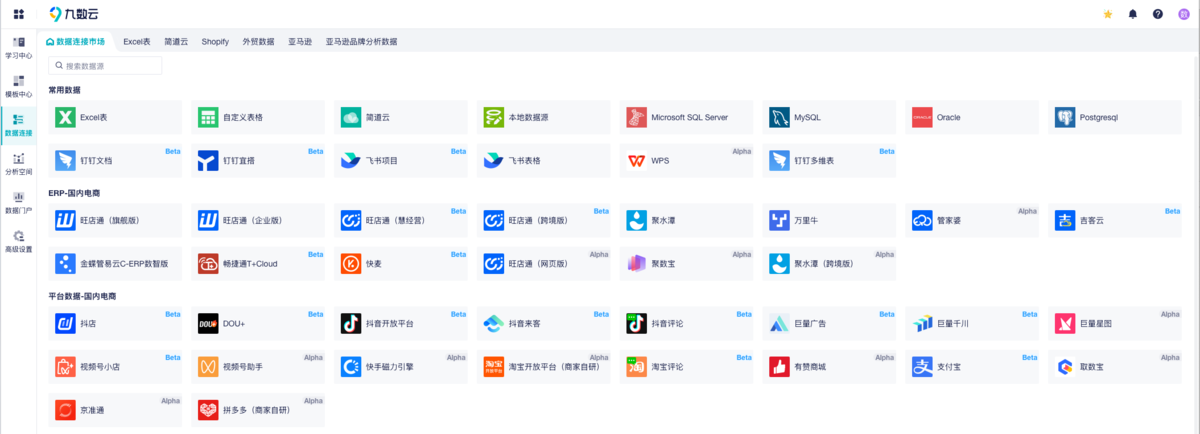
Task: Choose the 钉钉文档 card
Action: [x=116, y=160]
